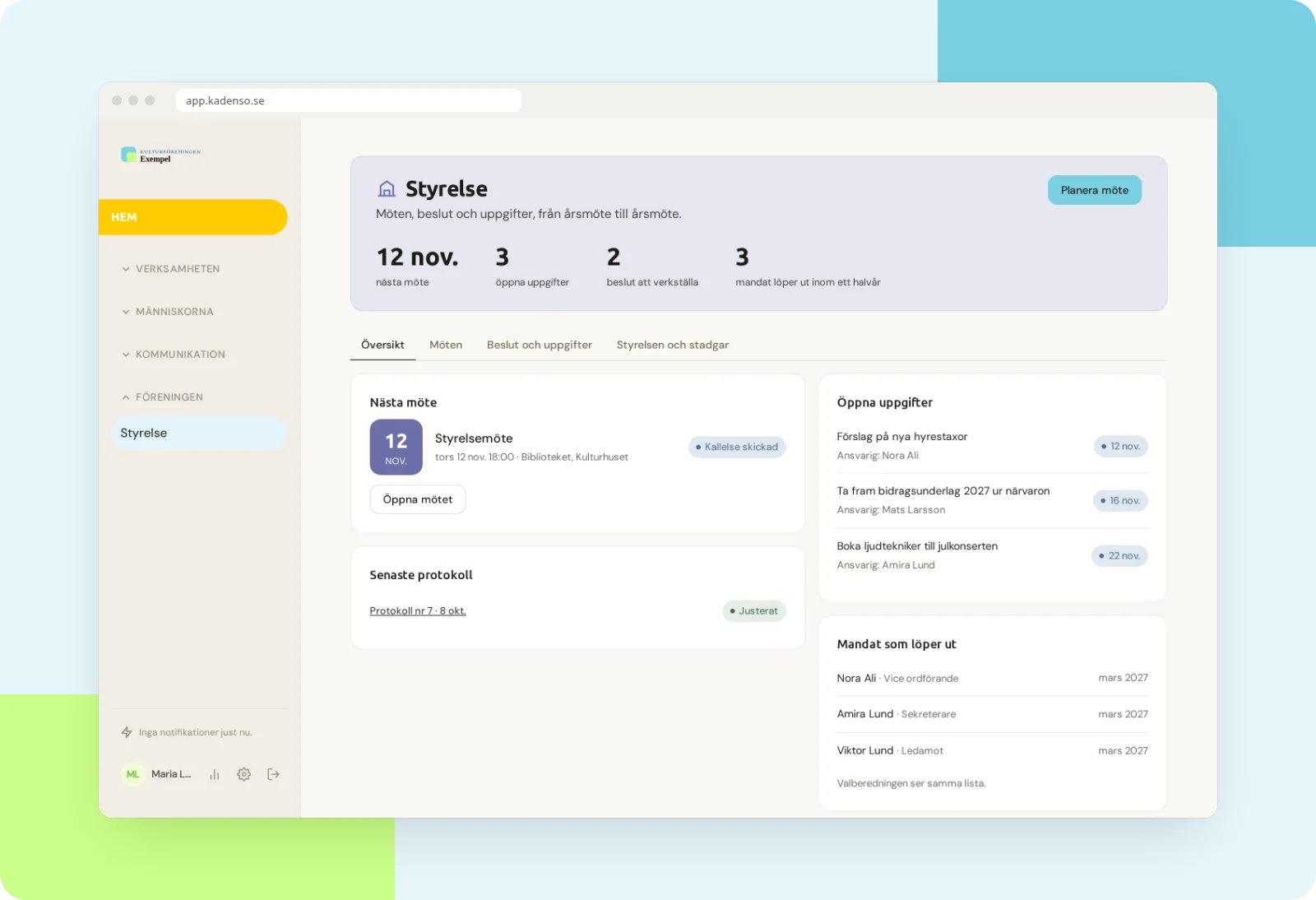This screenshot has height=900, width=1316.
Task: Click the Kulturföreningen Exempel logo
Action: tap(161, 155)
